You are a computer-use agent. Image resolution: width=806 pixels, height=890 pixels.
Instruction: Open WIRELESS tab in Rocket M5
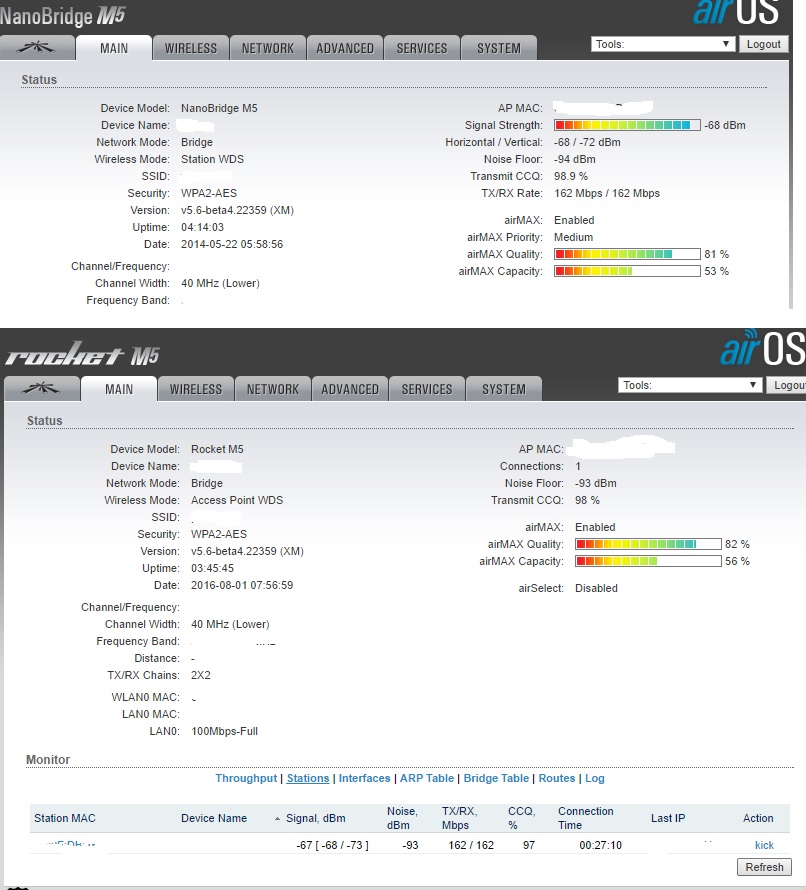coord(196,389)
